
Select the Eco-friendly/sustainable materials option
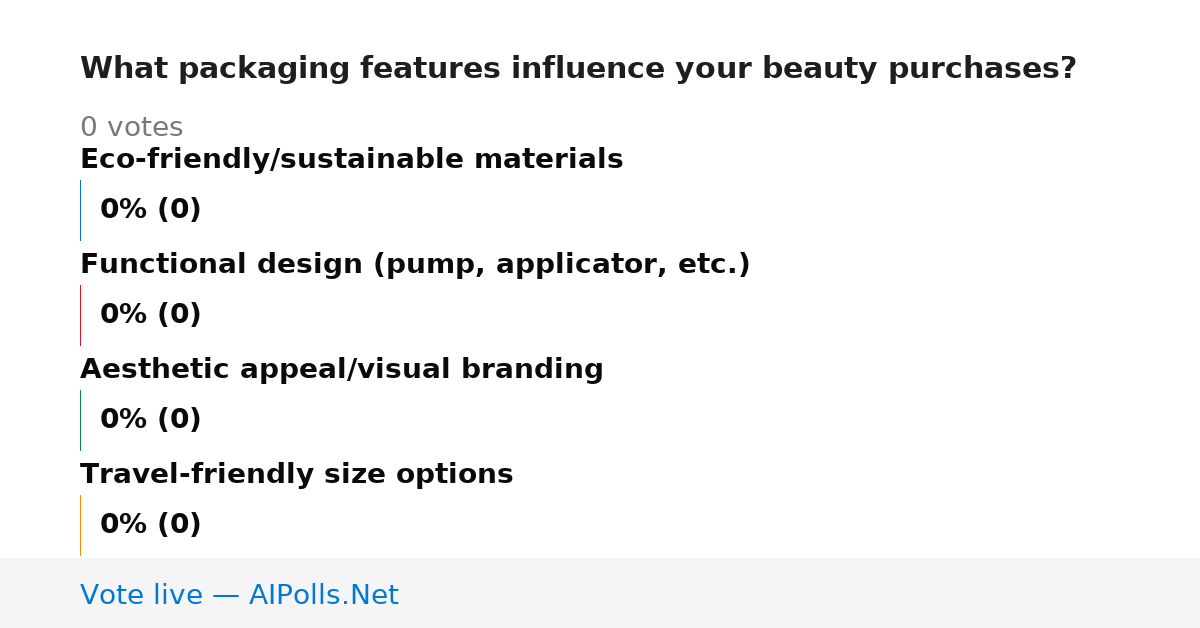coord(351,159)
